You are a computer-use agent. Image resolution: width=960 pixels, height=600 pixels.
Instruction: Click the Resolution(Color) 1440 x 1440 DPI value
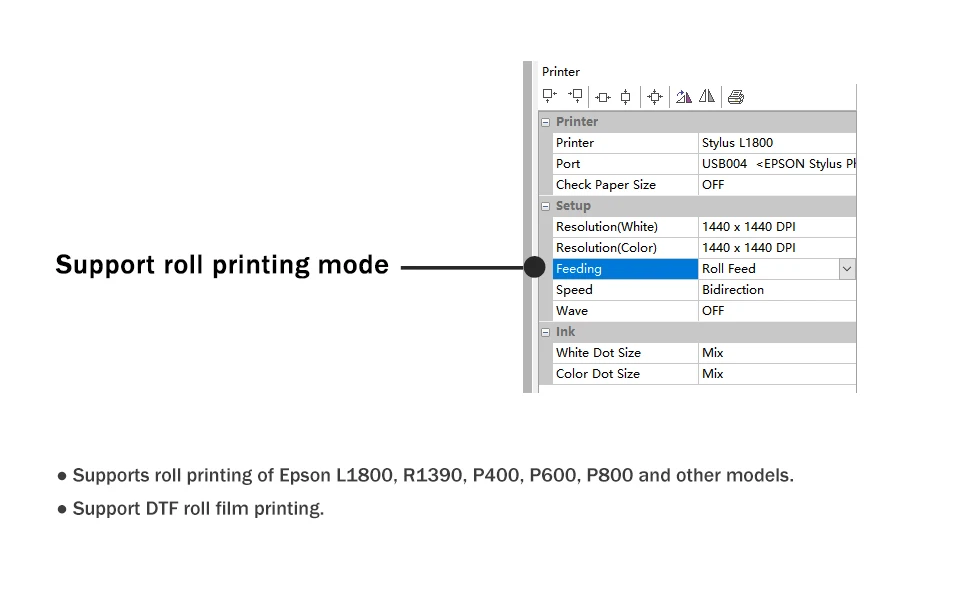(777, 247)
